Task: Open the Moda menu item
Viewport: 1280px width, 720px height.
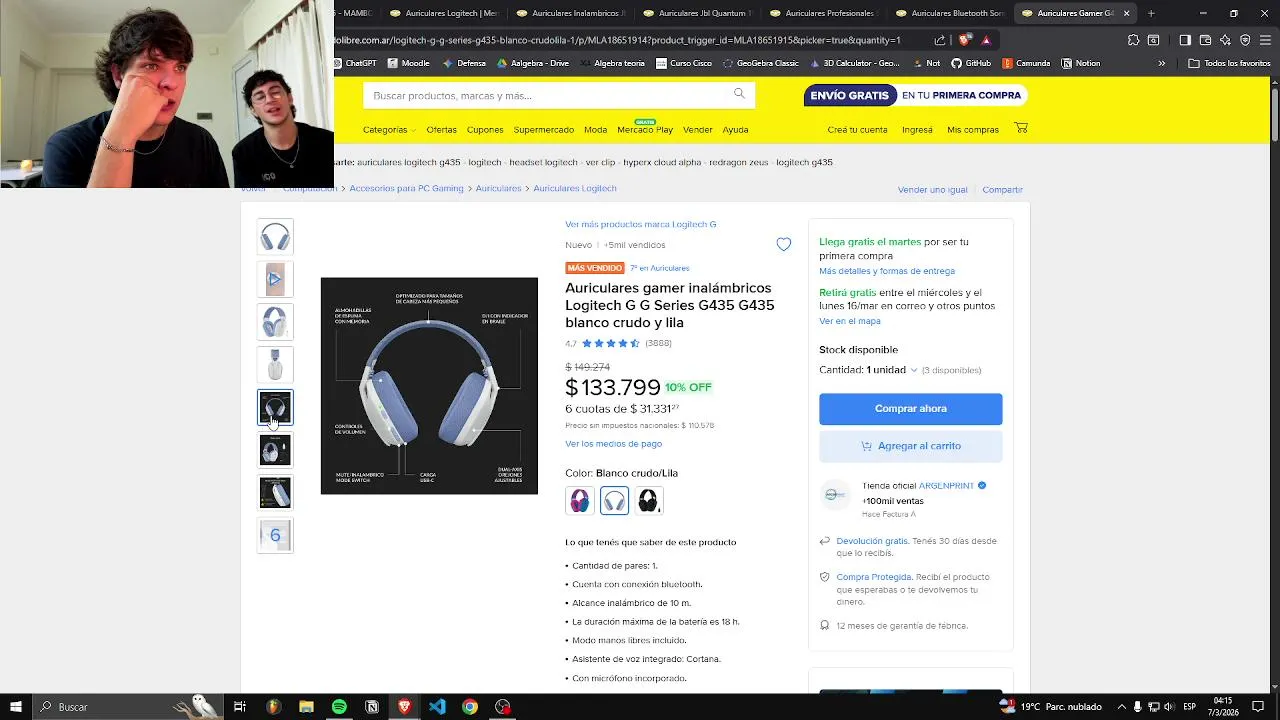Action: point(596,130)
